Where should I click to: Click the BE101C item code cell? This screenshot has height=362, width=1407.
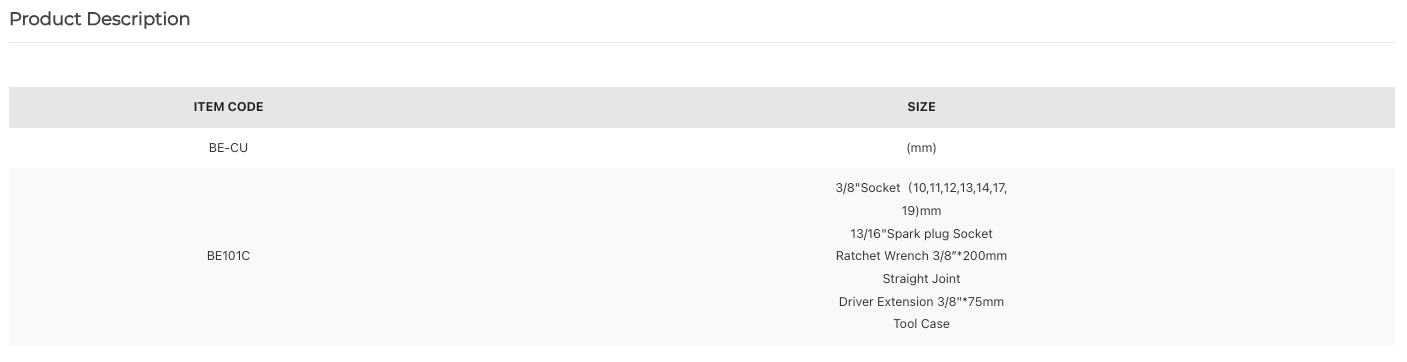pos(229,256)
